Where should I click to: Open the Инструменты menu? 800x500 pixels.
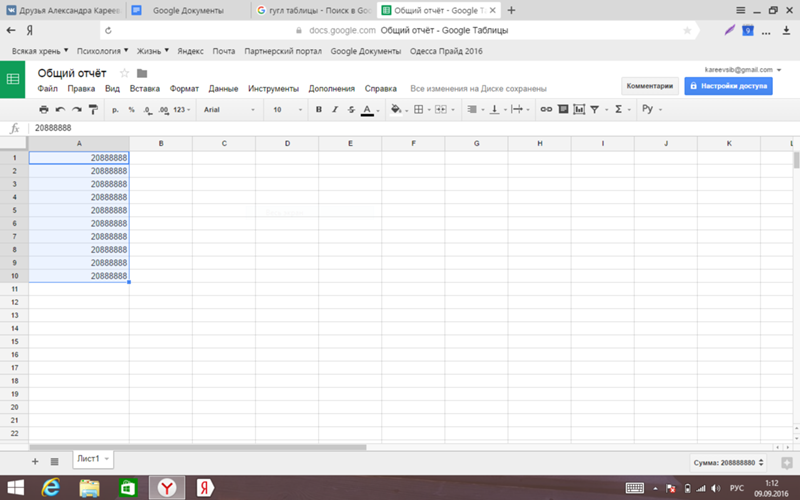coord(273,88)
